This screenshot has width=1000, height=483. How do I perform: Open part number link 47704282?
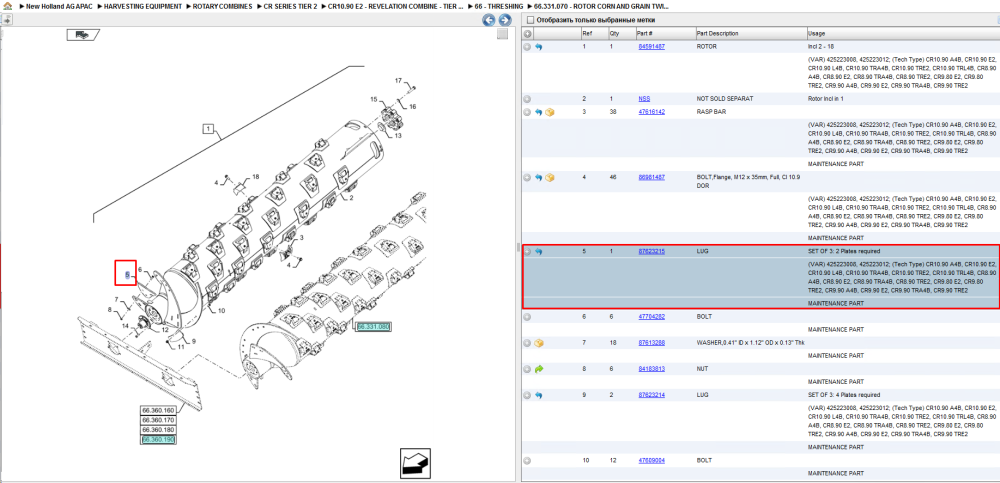click(x=651, y=316)
